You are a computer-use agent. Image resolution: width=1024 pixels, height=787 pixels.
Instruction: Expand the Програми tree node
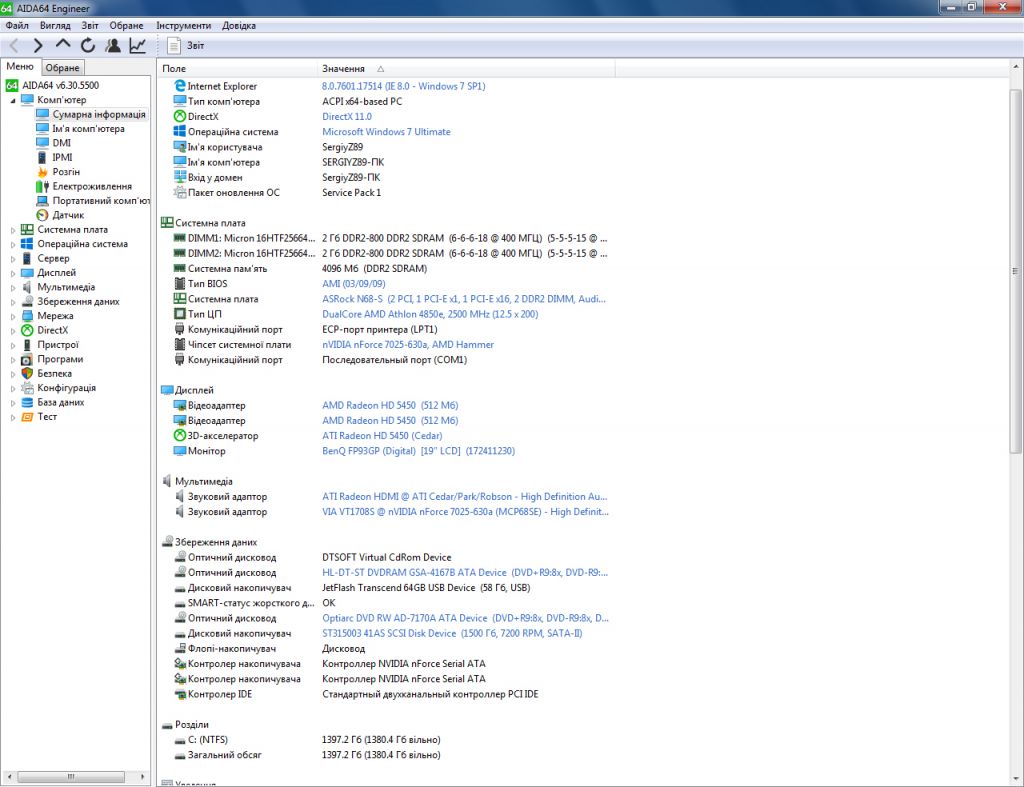click(x=13, y=359)
